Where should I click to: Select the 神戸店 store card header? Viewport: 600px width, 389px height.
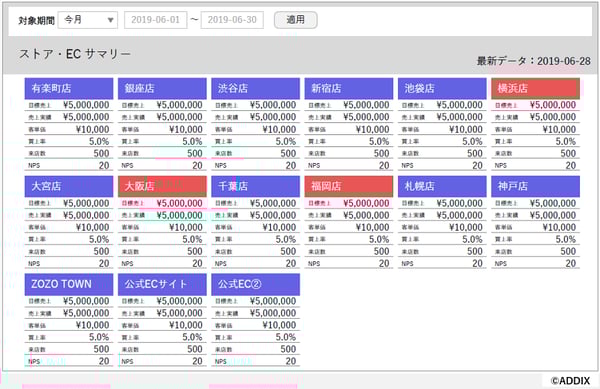[x=536, y=186]
